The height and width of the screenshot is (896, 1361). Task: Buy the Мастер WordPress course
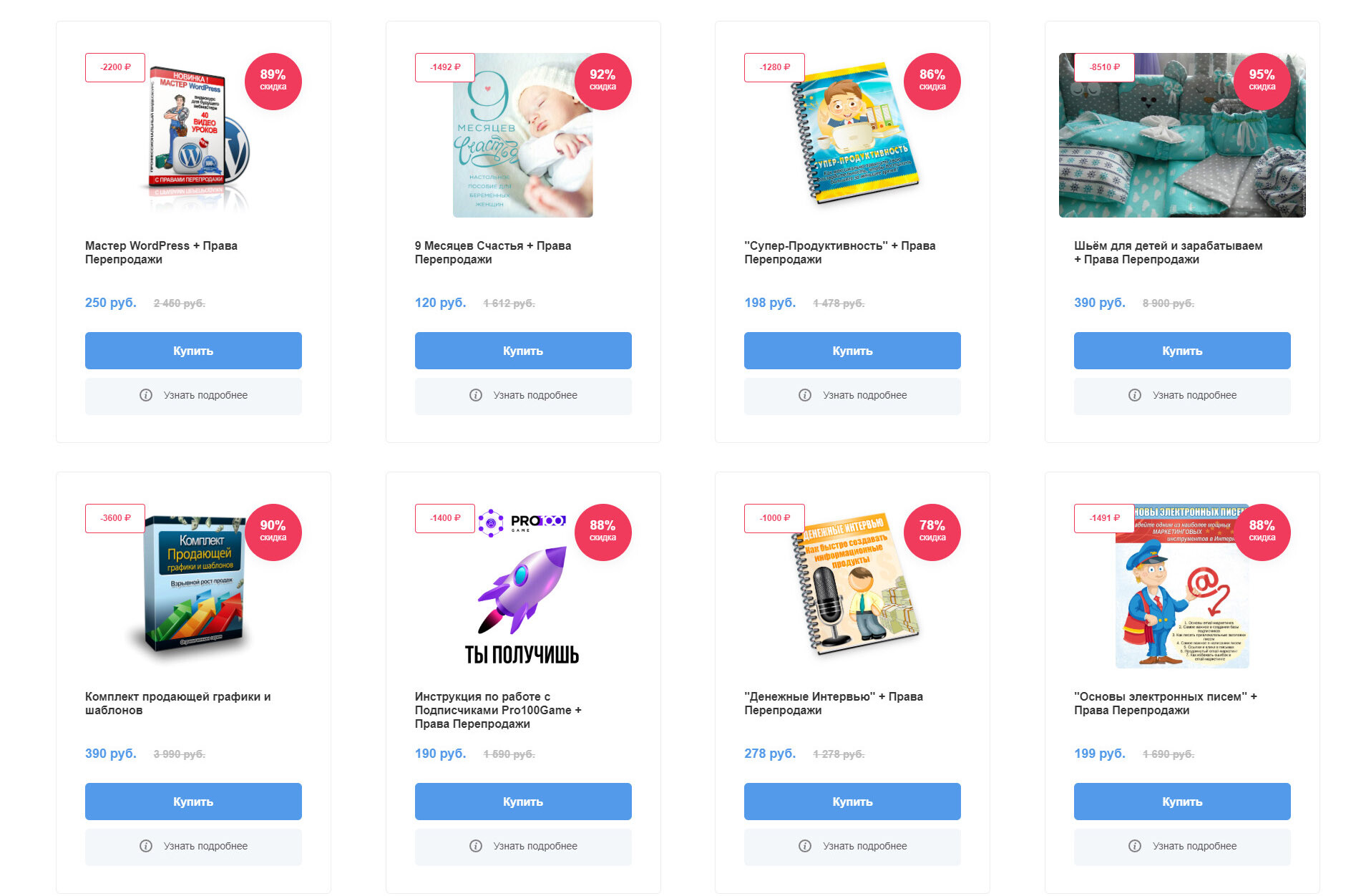(193, 351)
